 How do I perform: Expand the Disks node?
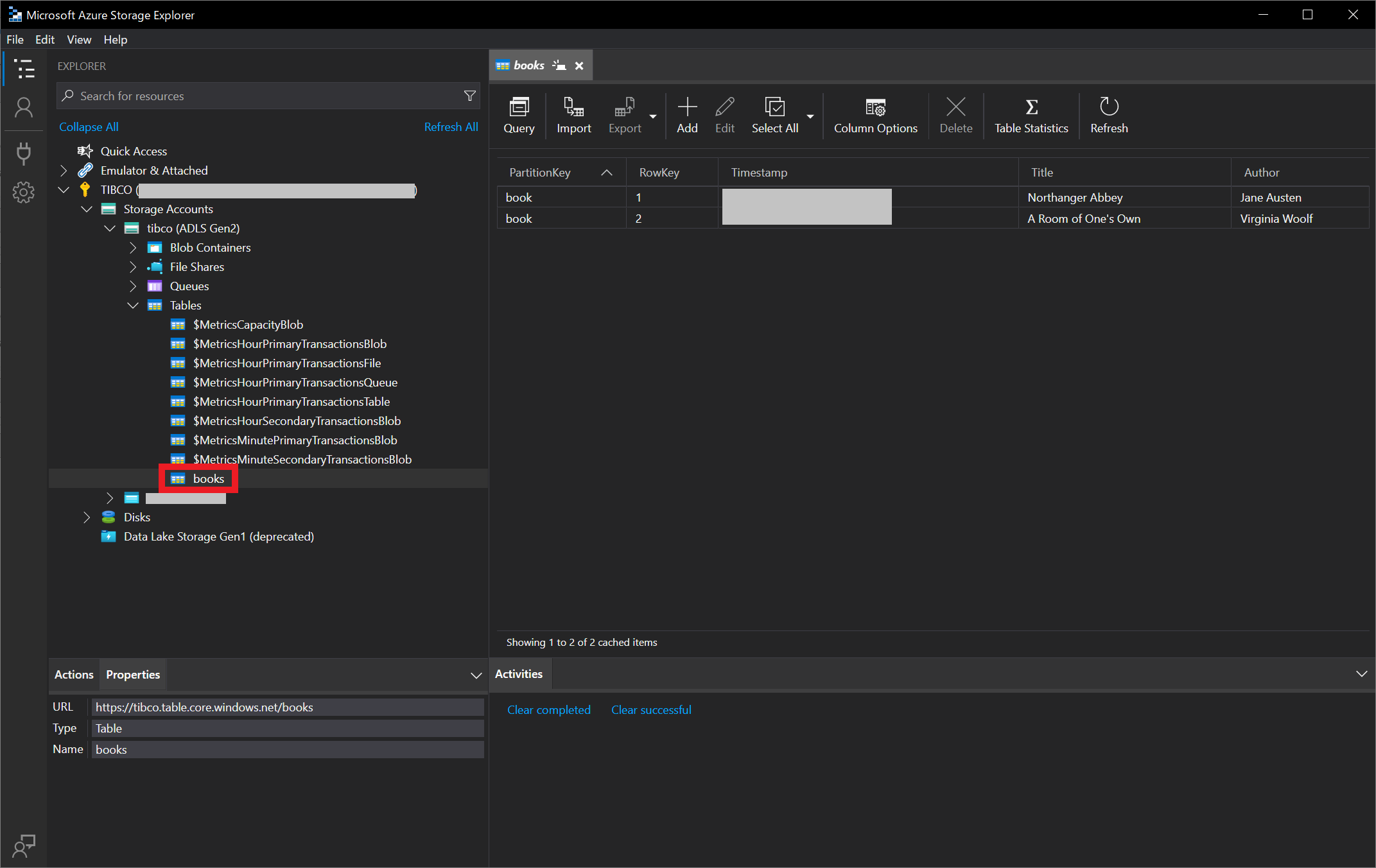(87, 517)
